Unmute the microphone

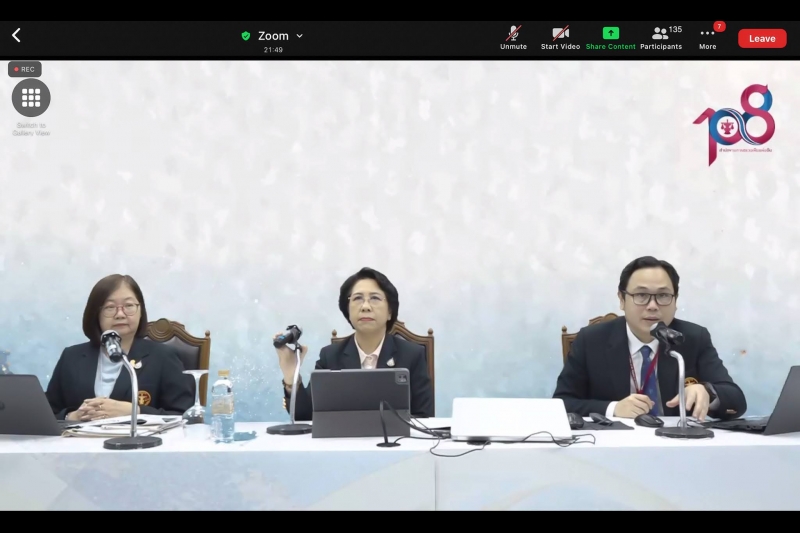point(513,33)
